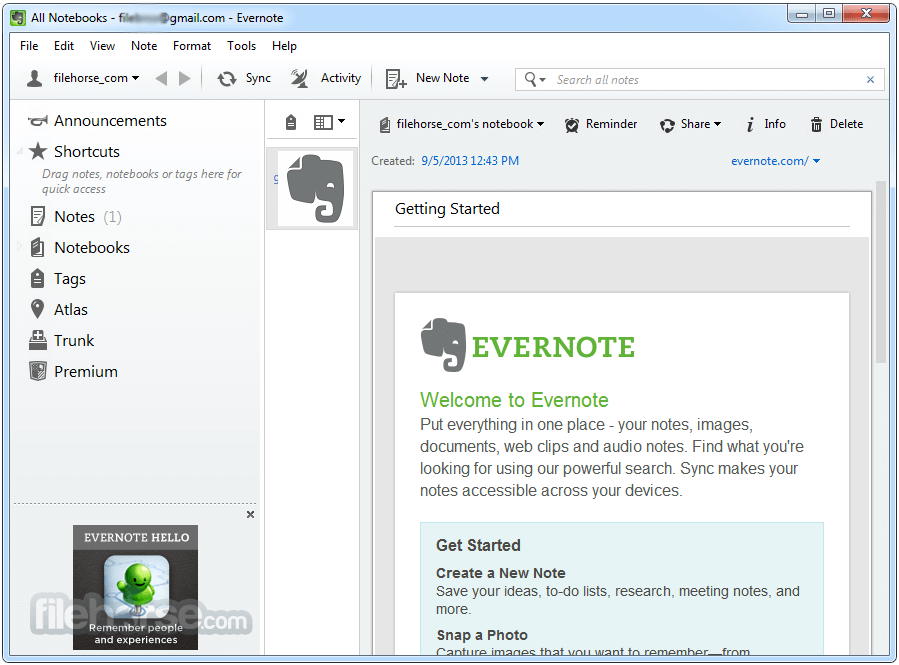Open the Tools menu
Screen dimensions: 899x665
click(x=241, y=46)
